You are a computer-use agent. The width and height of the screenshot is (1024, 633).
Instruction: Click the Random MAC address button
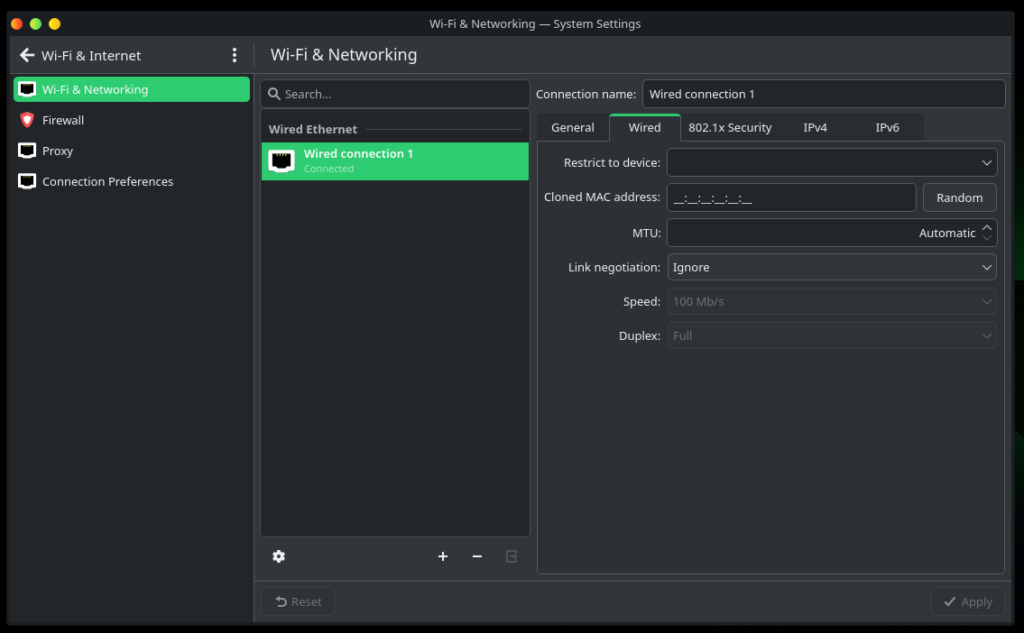point(959,197)
